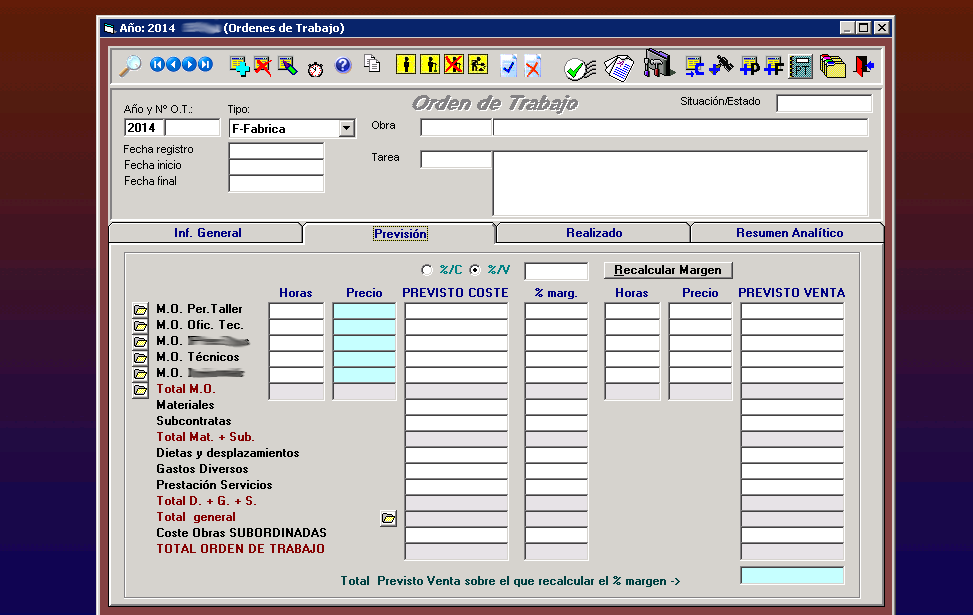The height and width of the screenshot is (615, 973).
Task: Open the Resumen Analítico tab
Action: (x=789, y=233)
